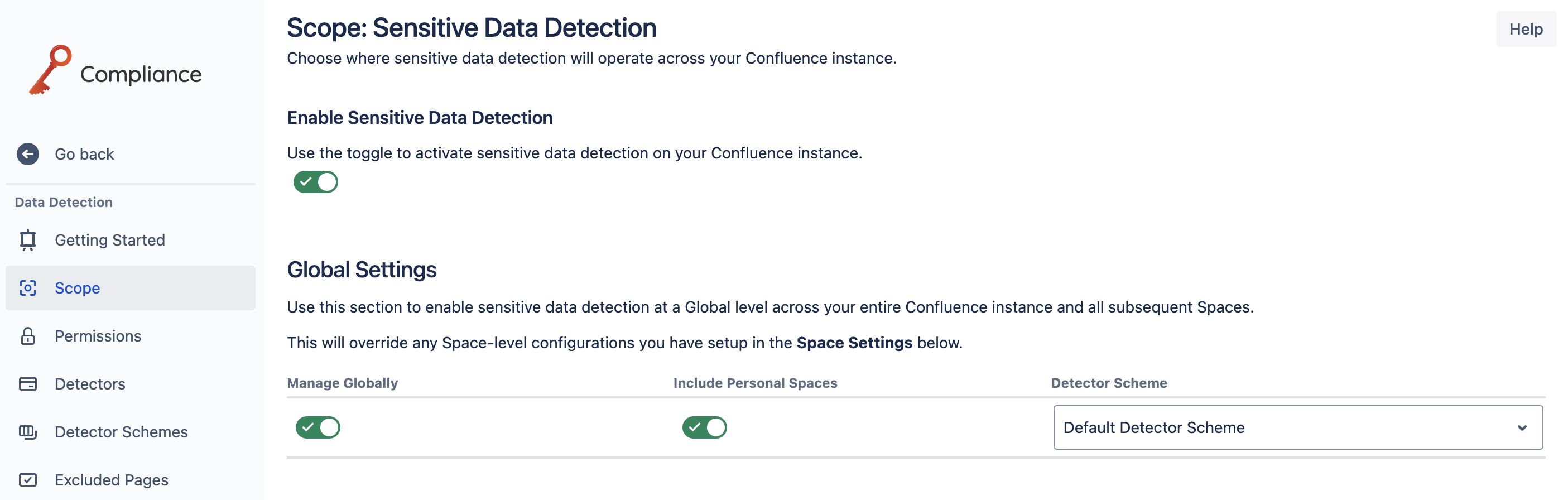Click the Detector Scheme dropdown chevron
Image resolution: width=1568 pixels, height=500 pixels.
[x=1522, y=427]
